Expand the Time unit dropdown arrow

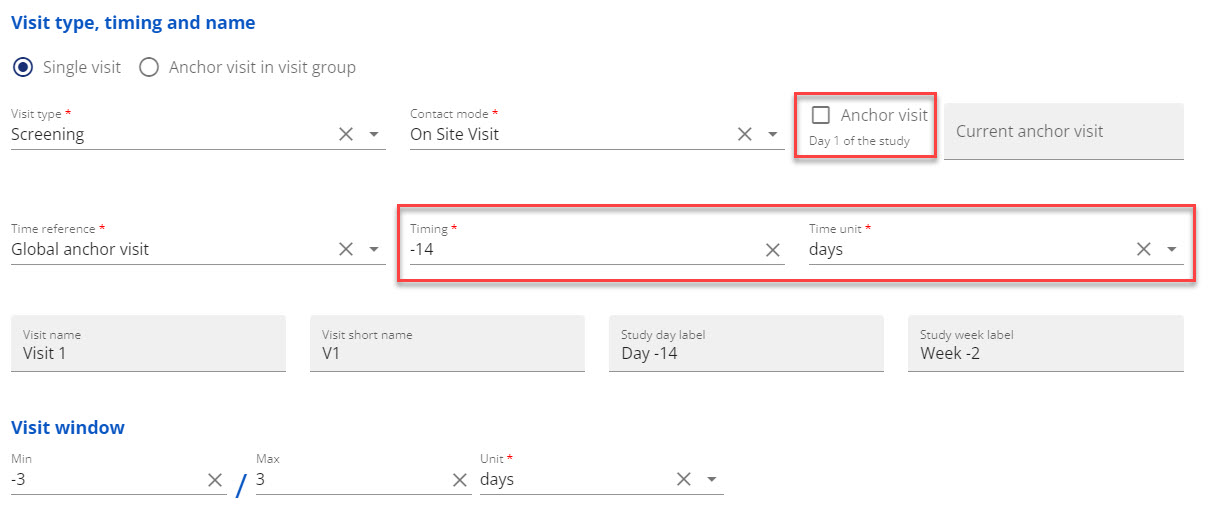(1172, 249)
